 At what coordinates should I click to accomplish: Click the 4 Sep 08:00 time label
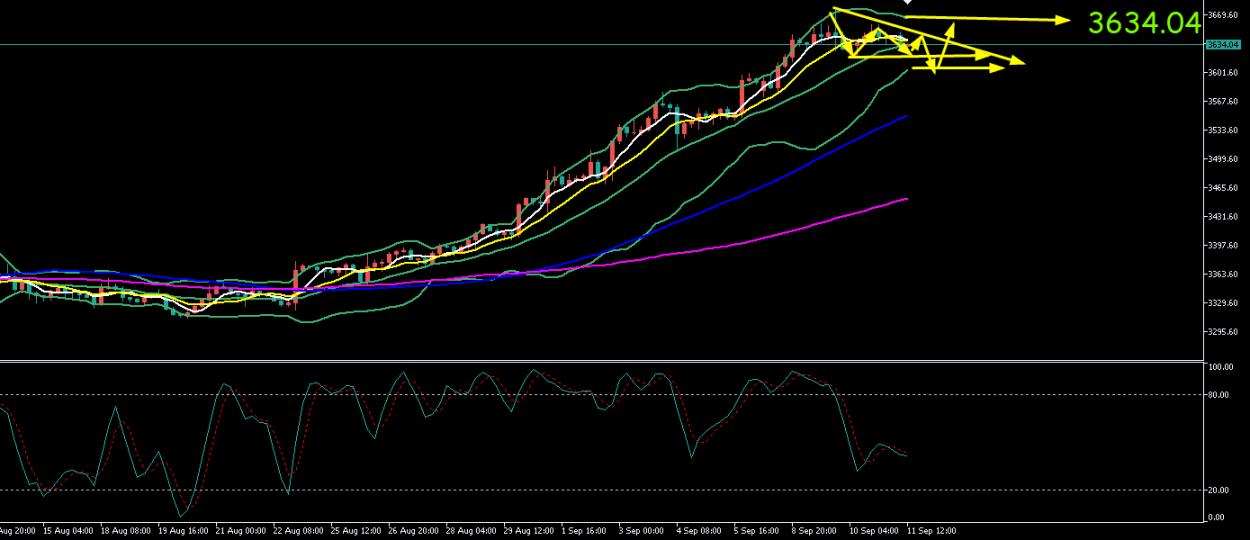tap(699, 532)
